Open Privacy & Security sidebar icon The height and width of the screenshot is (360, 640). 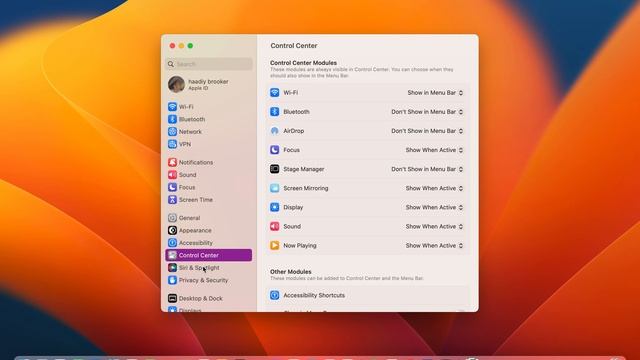tap(172, 280)
